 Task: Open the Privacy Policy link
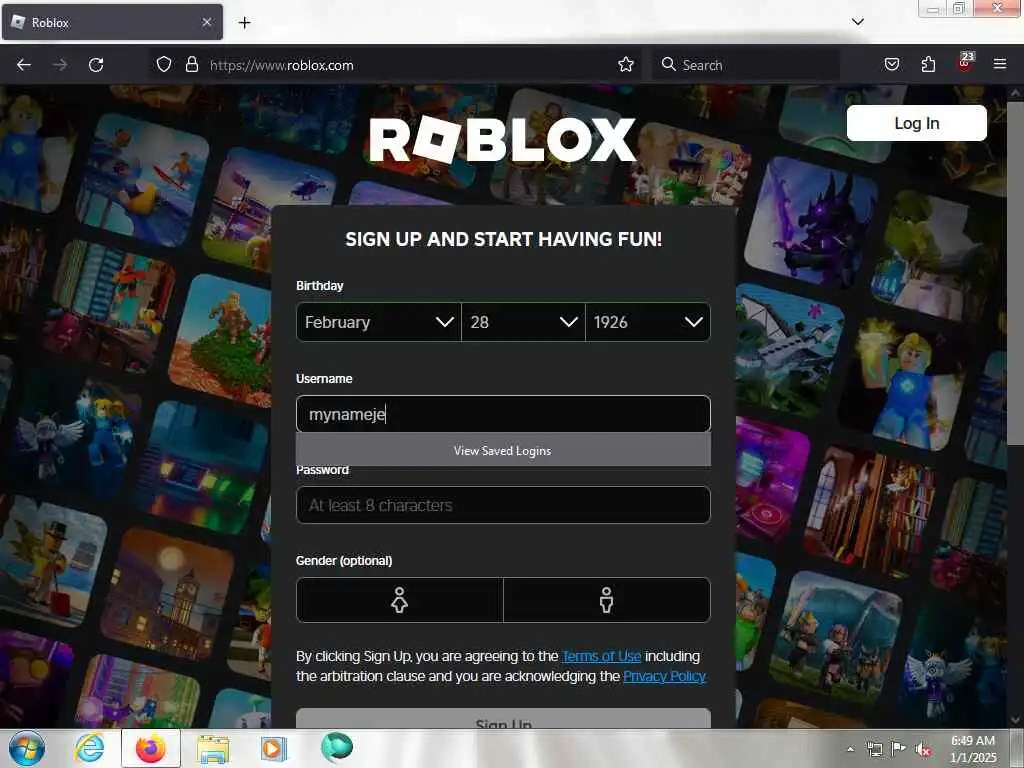coord(664,676)
